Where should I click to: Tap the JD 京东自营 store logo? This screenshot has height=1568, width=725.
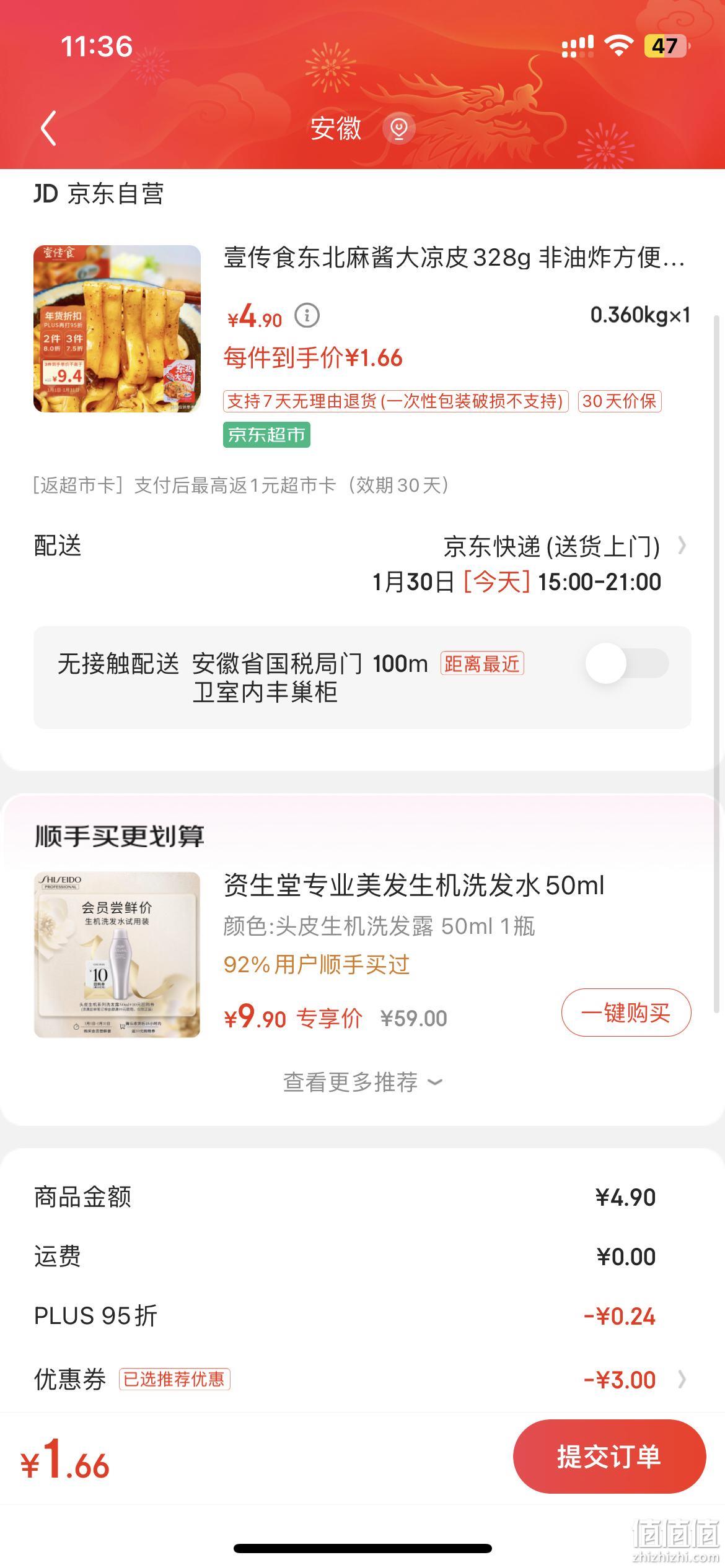coord(99,194)
